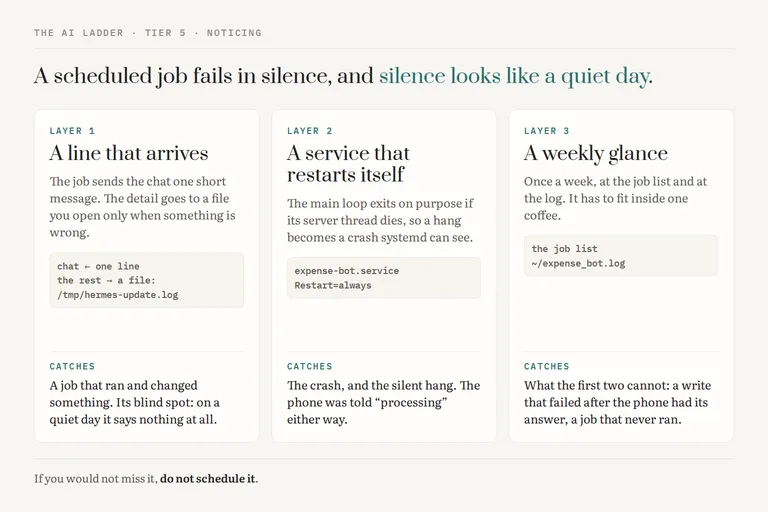Select the LAYER 3 label
Image resolution: width=768 pixels, height=512 pixels.
point(547,131)
